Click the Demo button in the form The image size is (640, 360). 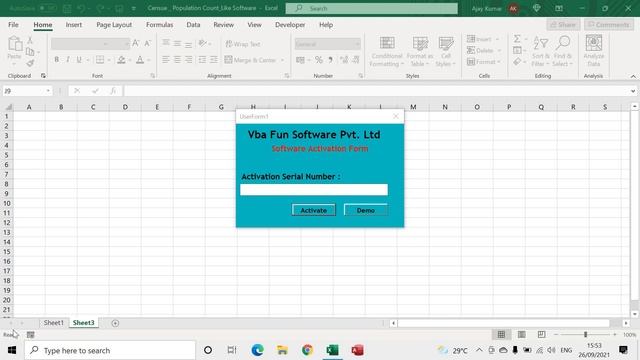coord(365,210)
